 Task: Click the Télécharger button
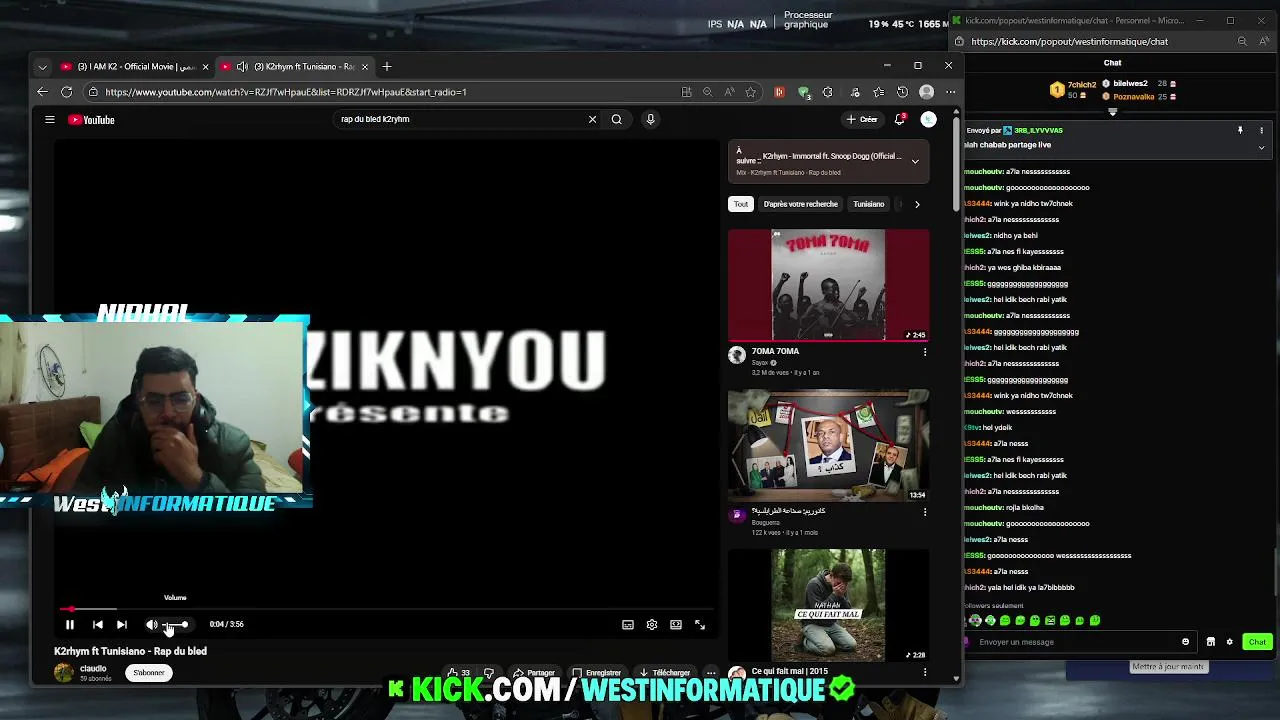pos(664,673)
